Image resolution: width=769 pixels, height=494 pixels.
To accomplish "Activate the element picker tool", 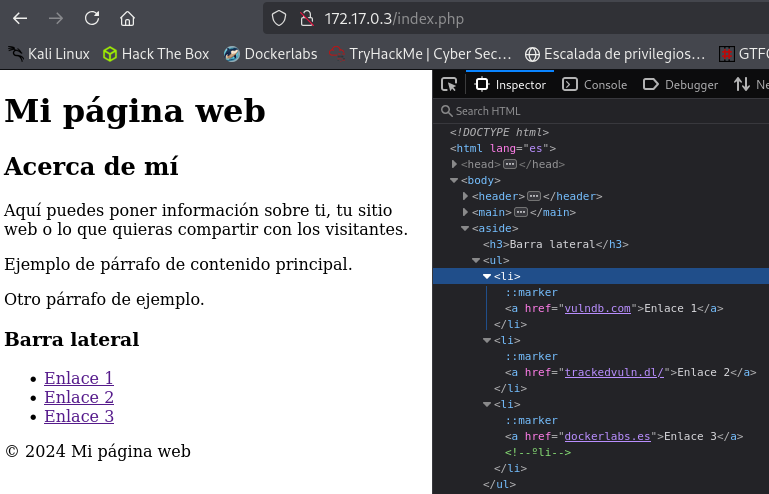I will pos(449,84).
